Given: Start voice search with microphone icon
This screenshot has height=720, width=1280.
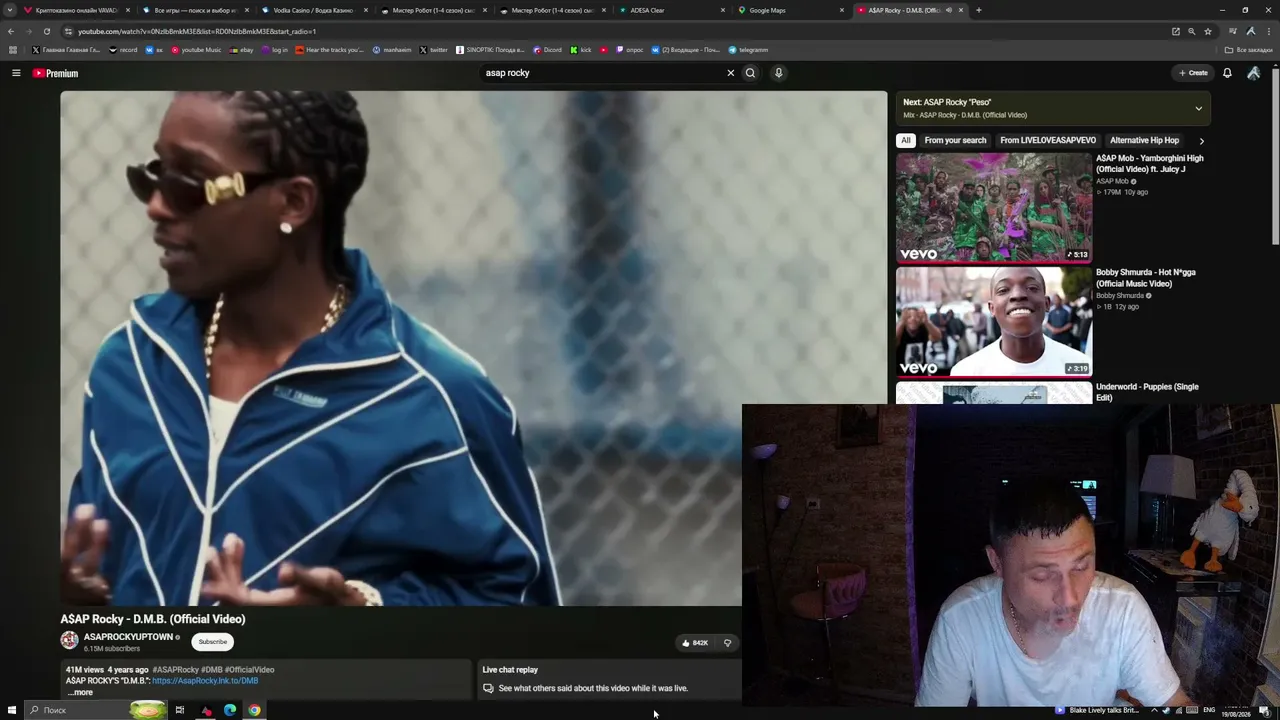Looking at the screenshot, I should (x=778, y=73).
